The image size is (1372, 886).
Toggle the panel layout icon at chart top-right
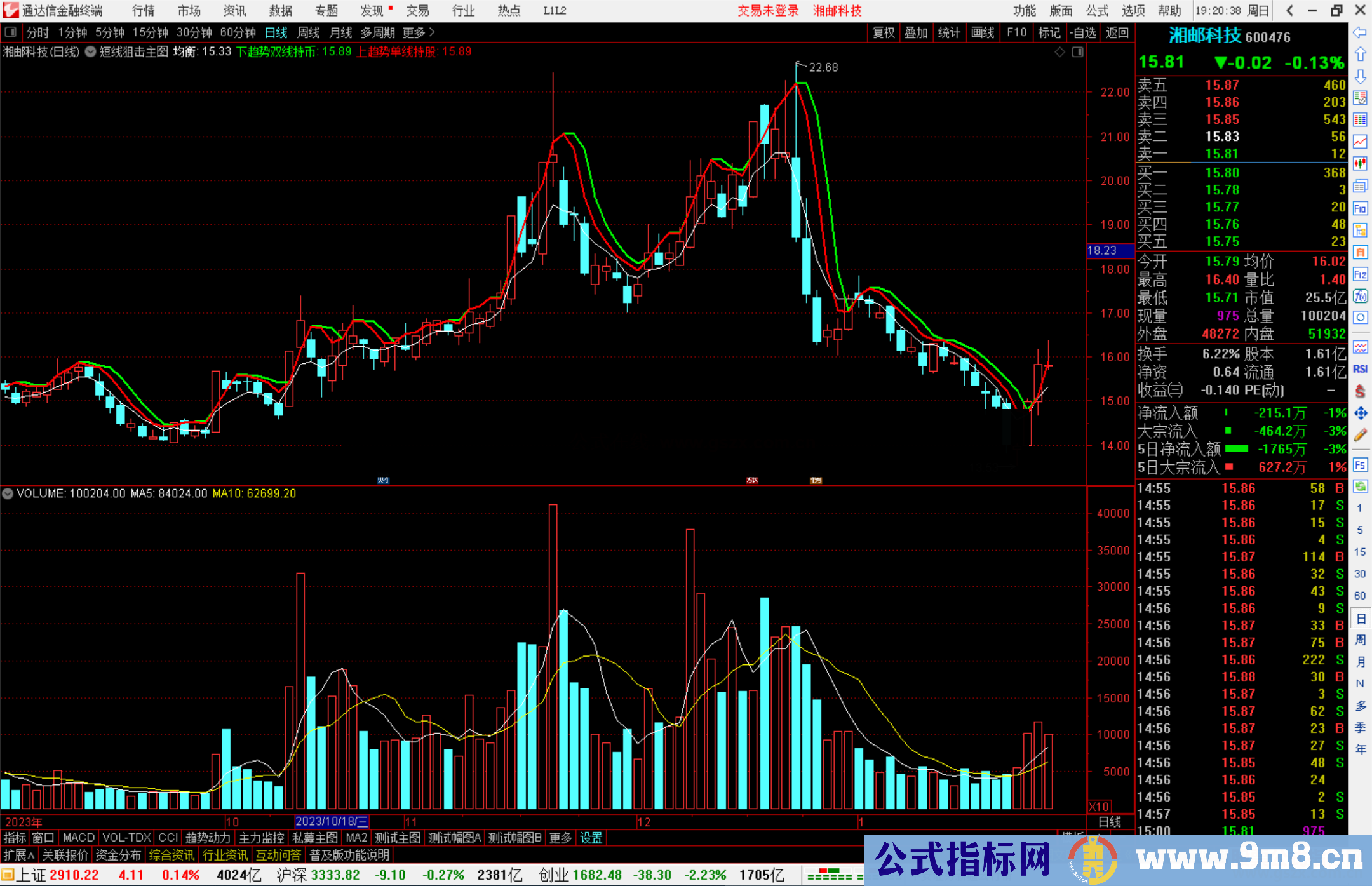(1077, 52)
